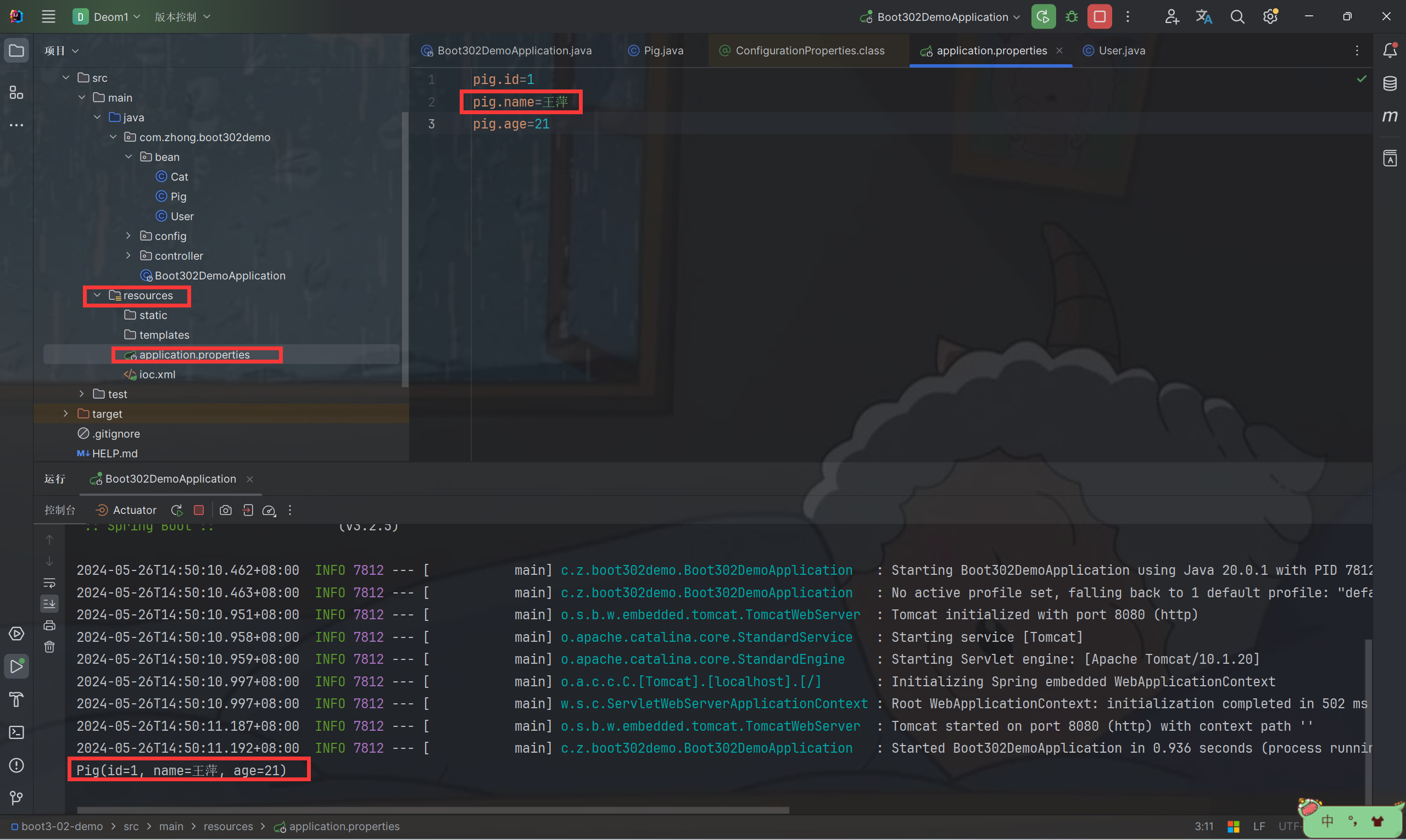This screenshot has height=840, width=1406.
Task: Open the Structure tool window icon
Action: (16, 92)
